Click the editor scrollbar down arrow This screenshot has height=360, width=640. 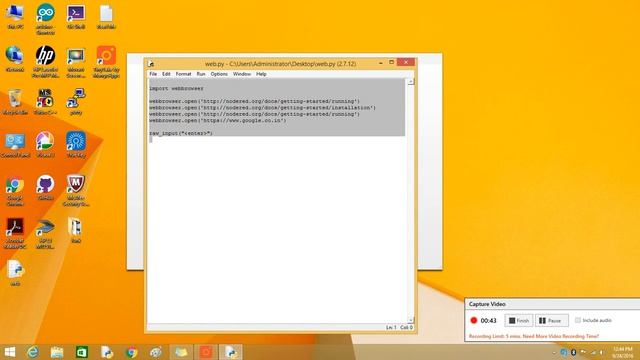tap(411, 320)
